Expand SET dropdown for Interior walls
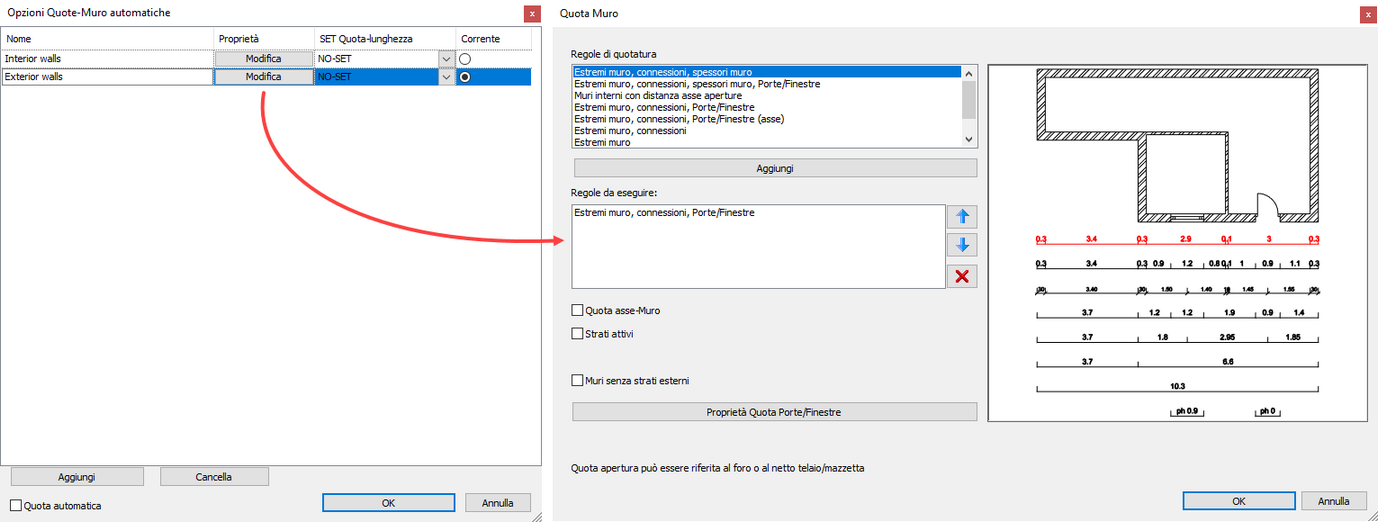Viewport: 1378px width, 522px height. 446,59
